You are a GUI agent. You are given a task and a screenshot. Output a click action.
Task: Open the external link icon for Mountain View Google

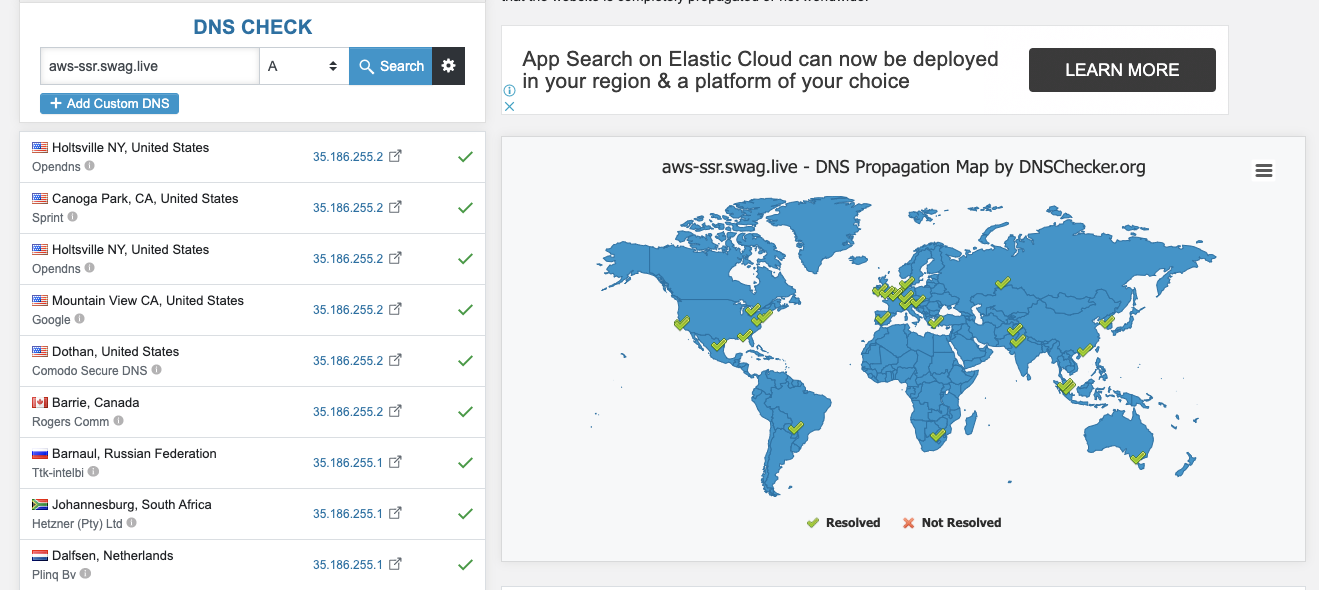[x=395, y=309]
